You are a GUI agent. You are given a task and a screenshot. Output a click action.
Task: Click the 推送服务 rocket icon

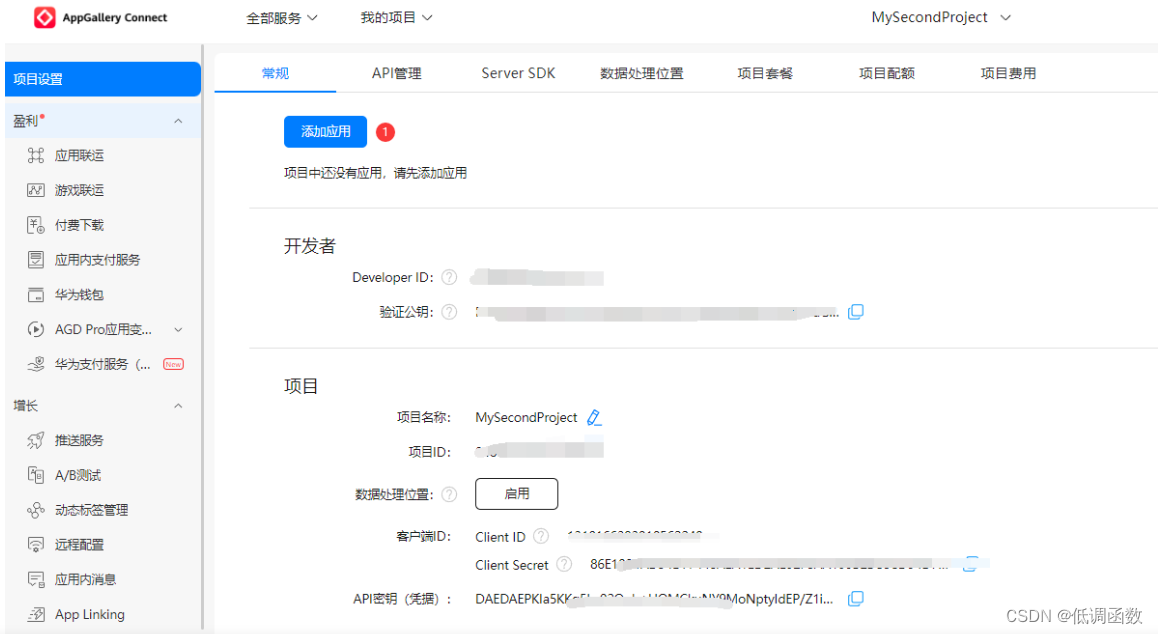35,440
